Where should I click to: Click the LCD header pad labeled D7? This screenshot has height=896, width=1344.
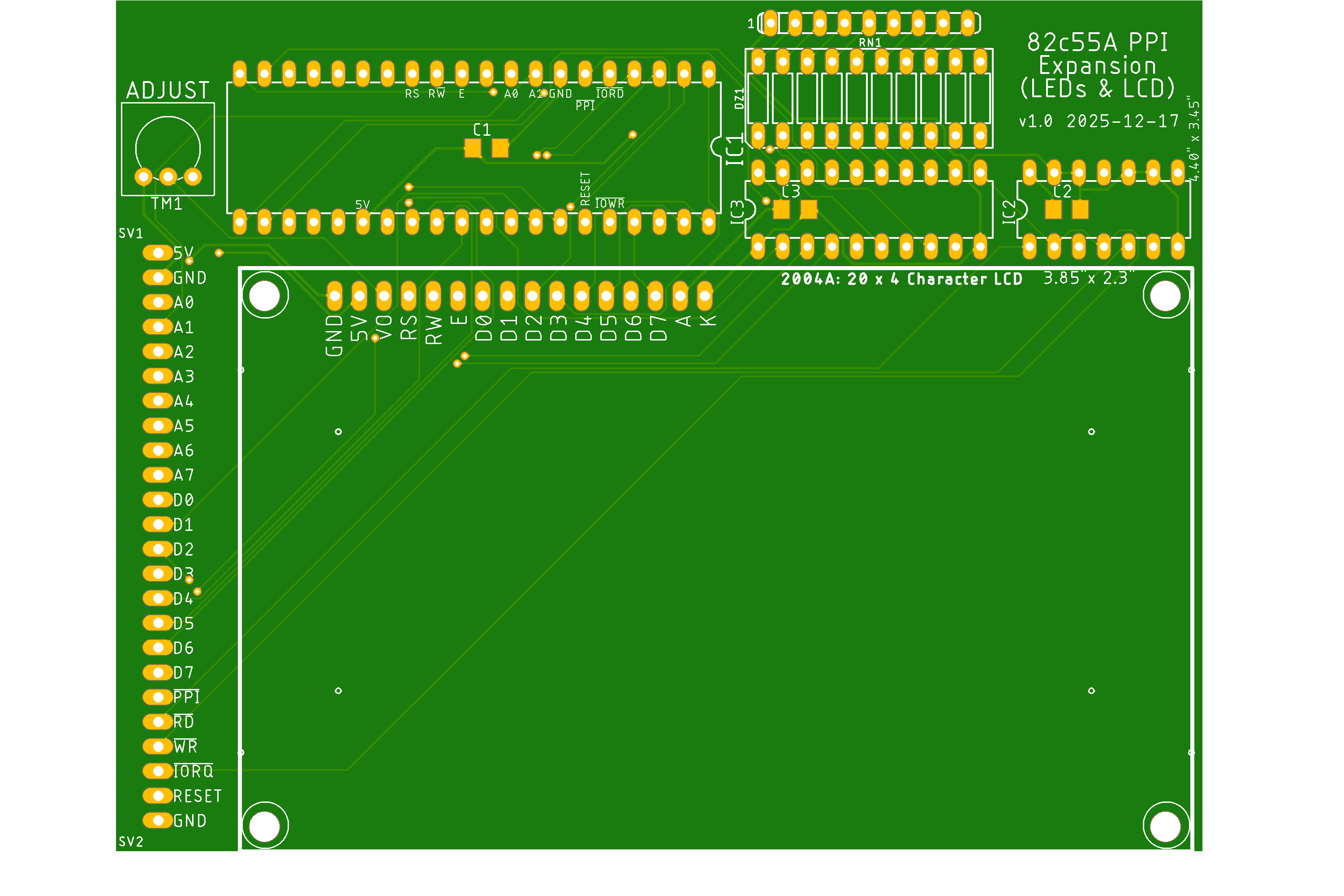pyautogui.click(x=655, y=296)
